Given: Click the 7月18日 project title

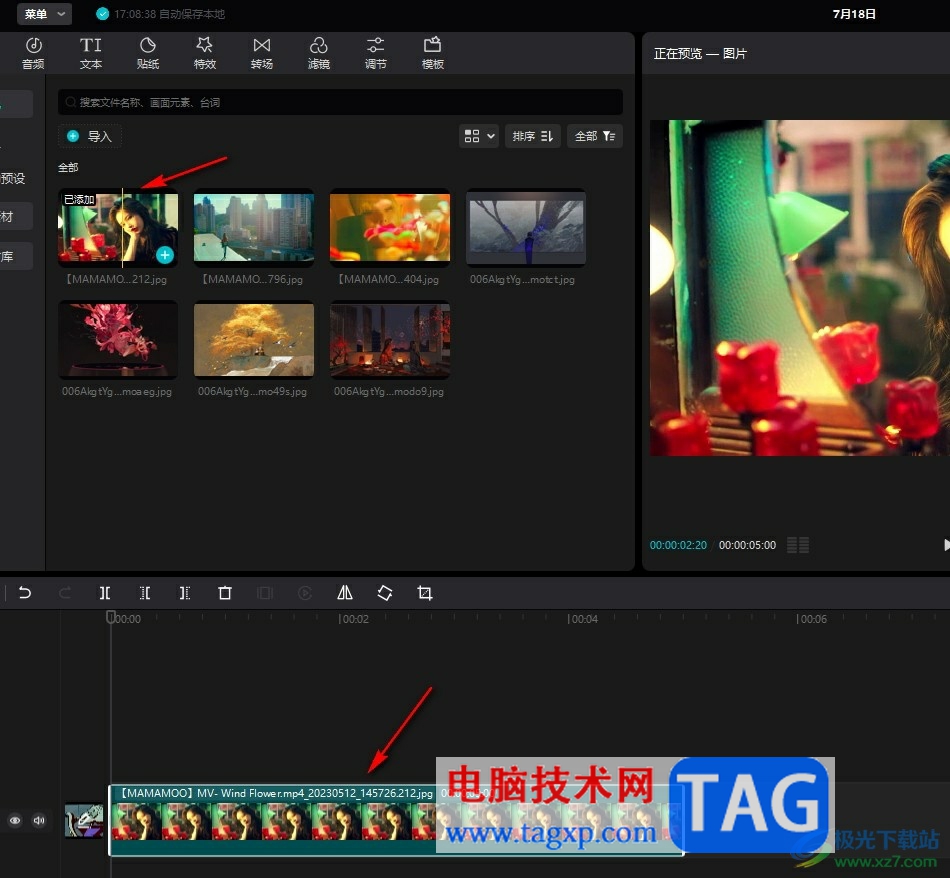Looking at the screenshot, I should [x=854, y=14].
